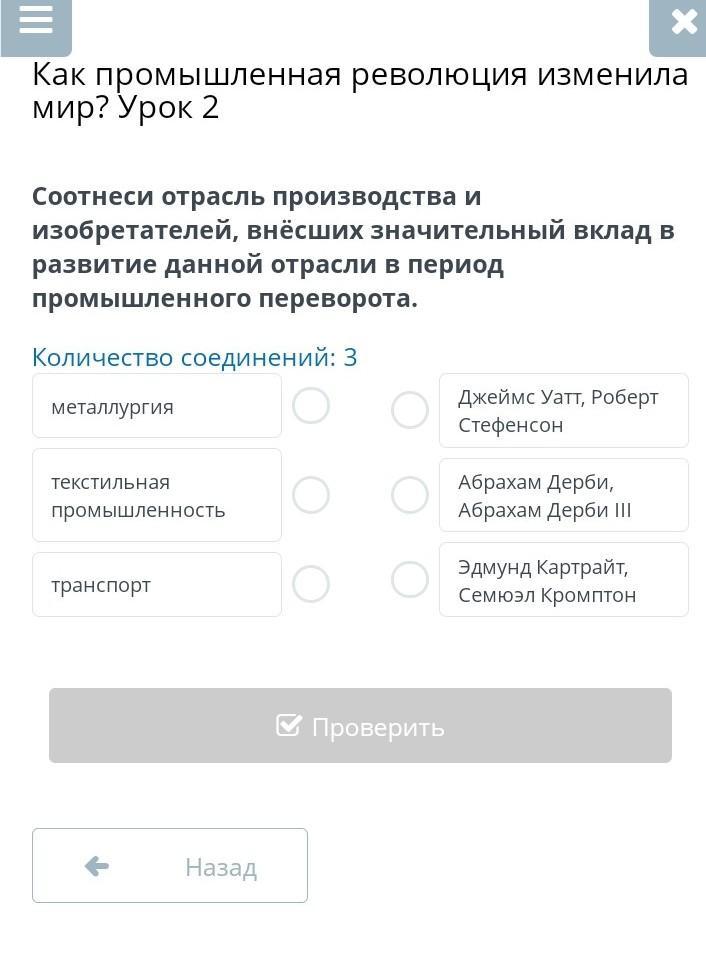Click the Абрахам Дерби, Абрахам Дерби III card
Screen dimensions: 706x954
click(x=563, y=495)
